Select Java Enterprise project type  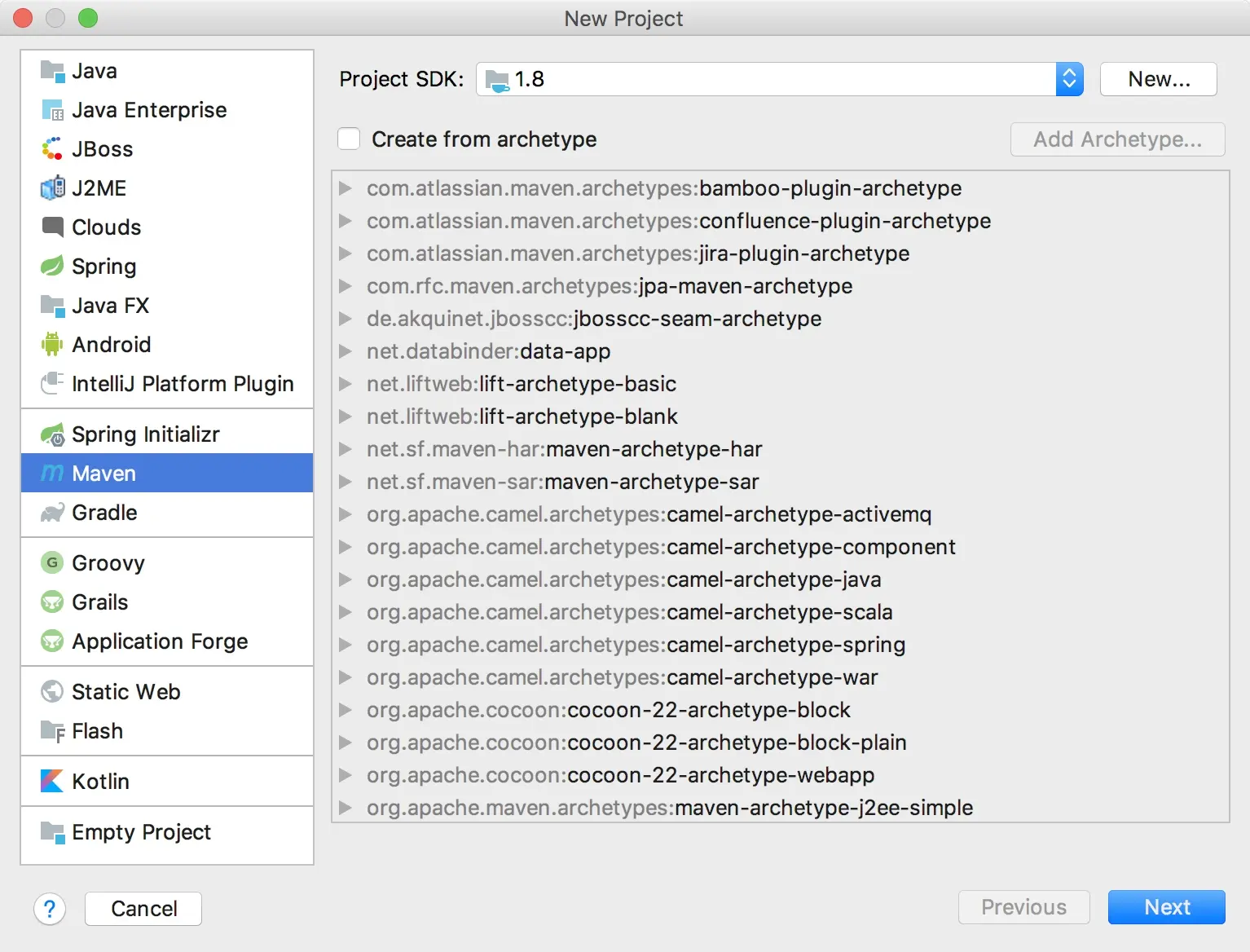pyautogui.click(x=149, y=110)
